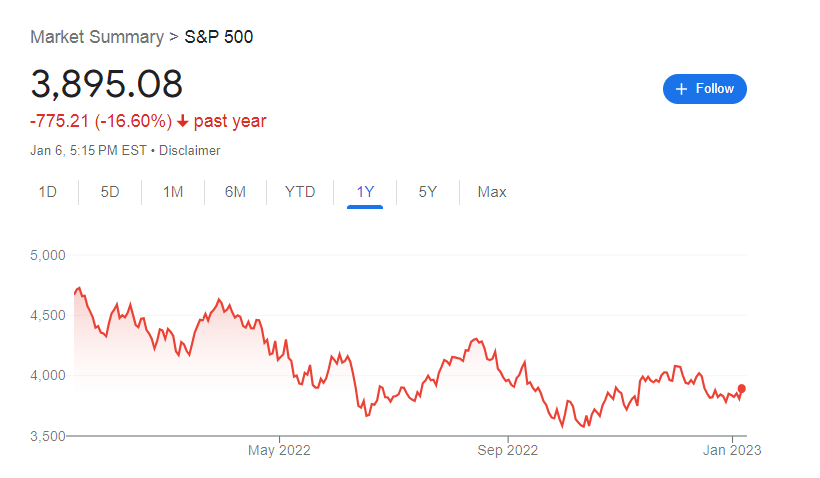820x478 pixels.
Task: Click the S&P 500 title text
Action: coord(219,37)
